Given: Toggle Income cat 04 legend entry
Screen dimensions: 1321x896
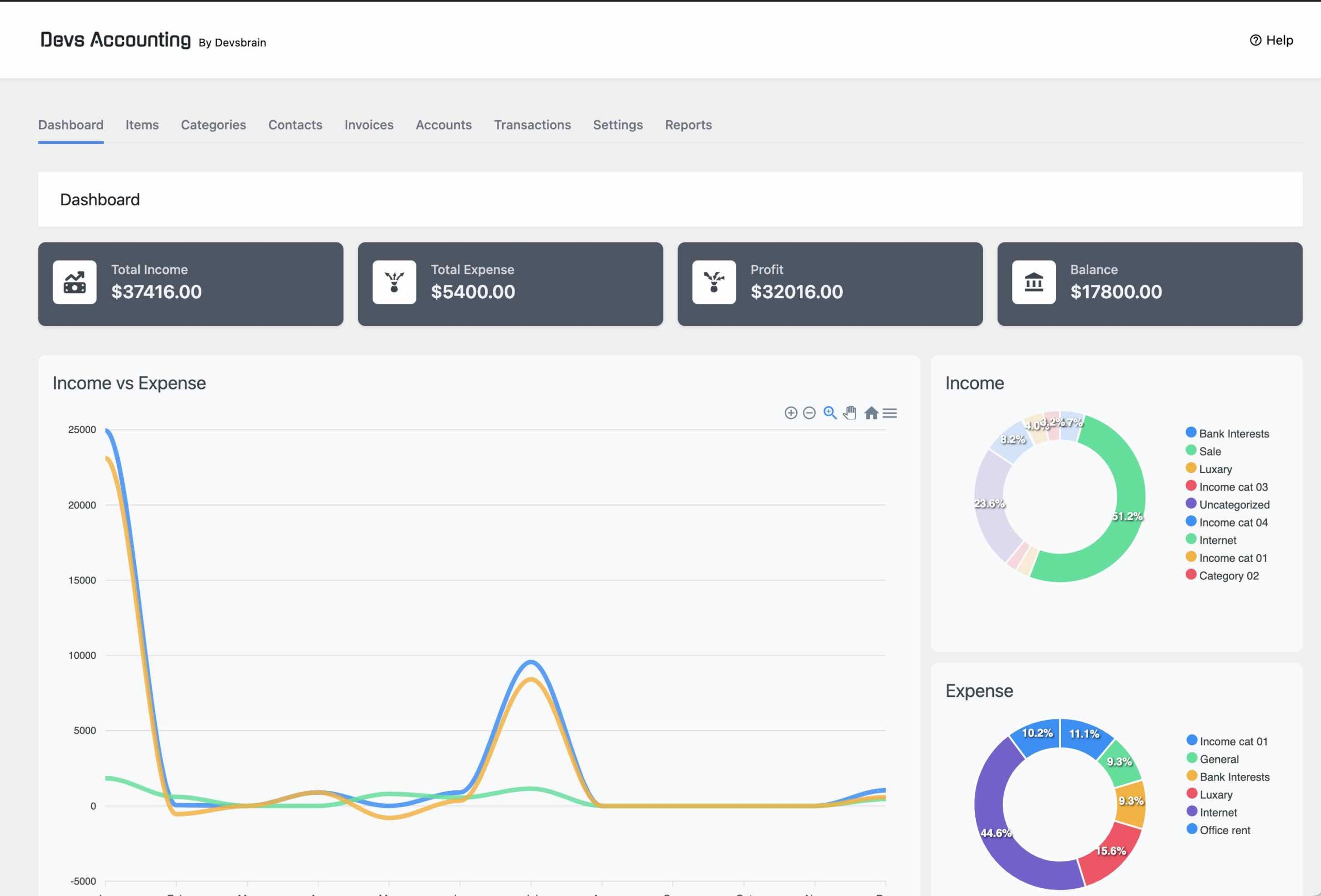Looking at the screenshot, I should point(1227,522).
